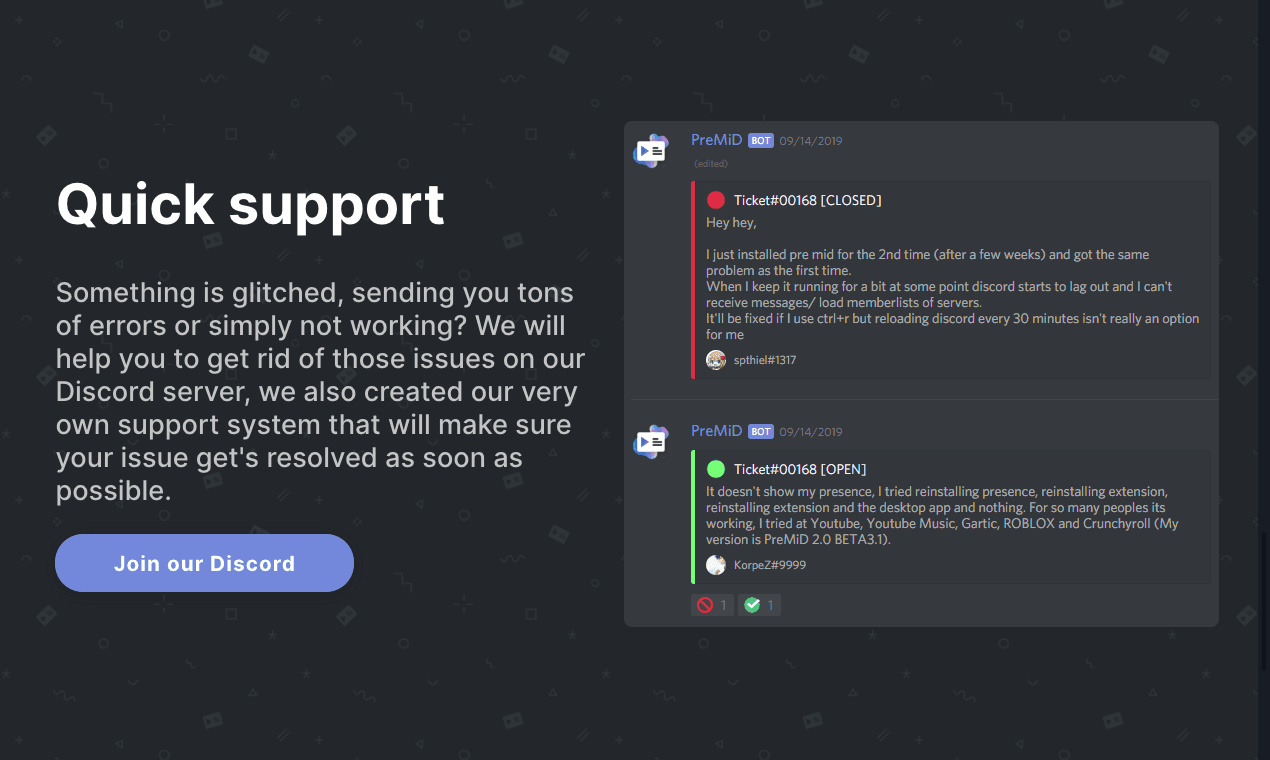1270x760 pixels.
Task: Click PreMiD avatar on the closed ticket message
Action: coord(651,151)
